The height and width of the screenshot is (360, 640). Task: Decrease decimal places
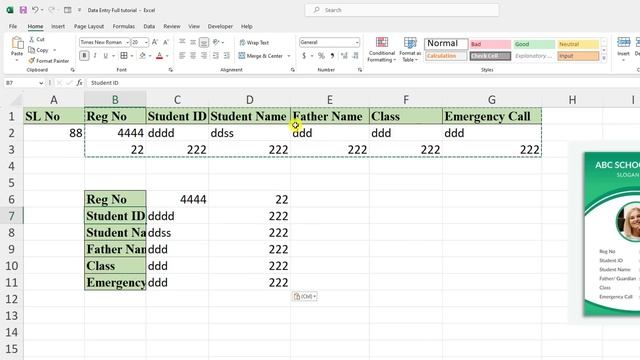(355, 55)
